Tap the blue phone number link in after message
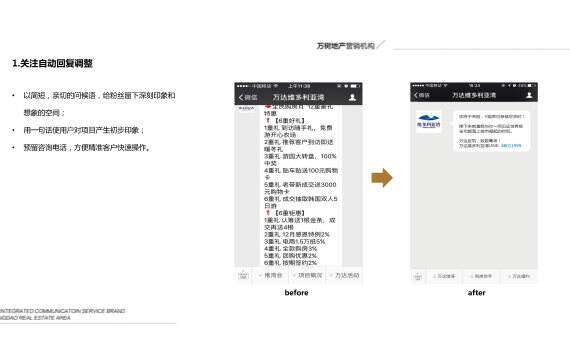Screen dimensions: 570x360 tap(511, 145)
